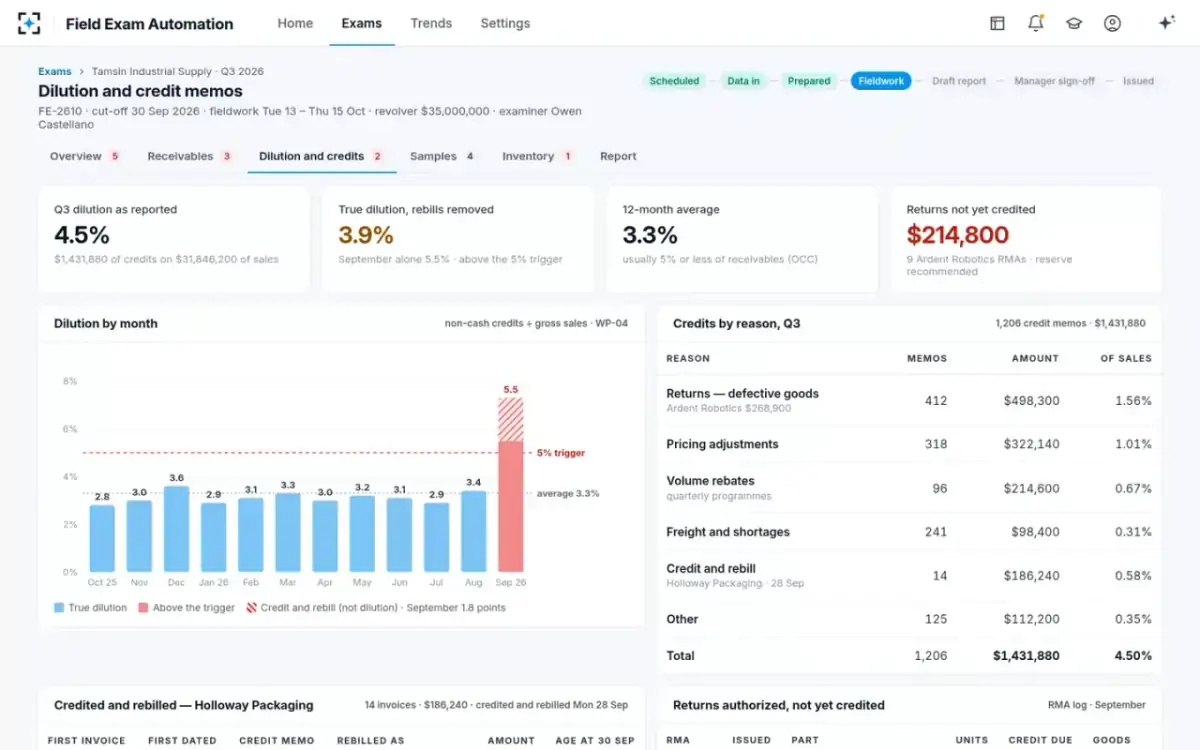This screenshot has height=750, width=1200.
Task: Sort by RMA column header
Action: point(678,740)
